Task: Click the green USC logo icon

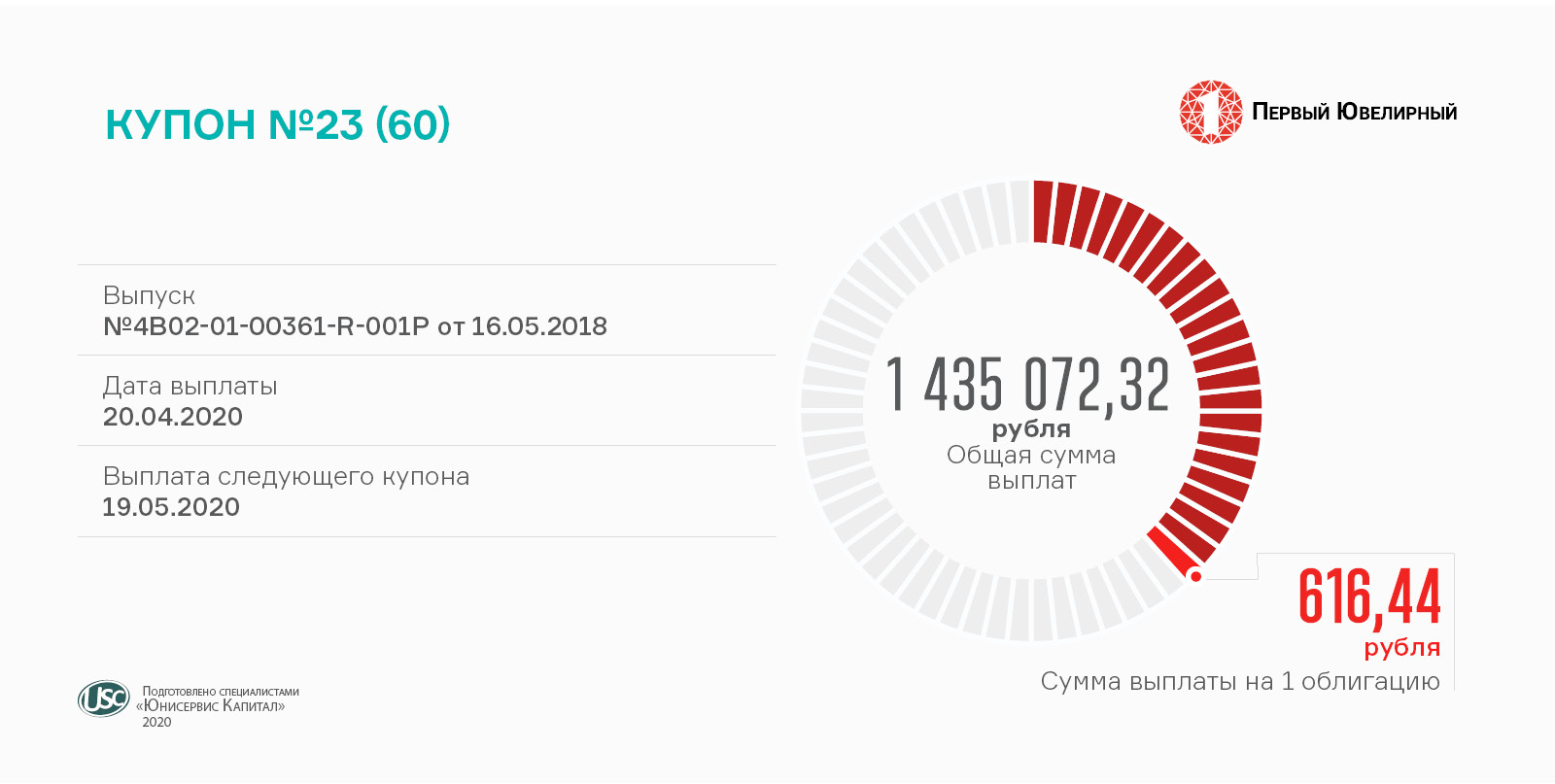Action: point(103,699)
